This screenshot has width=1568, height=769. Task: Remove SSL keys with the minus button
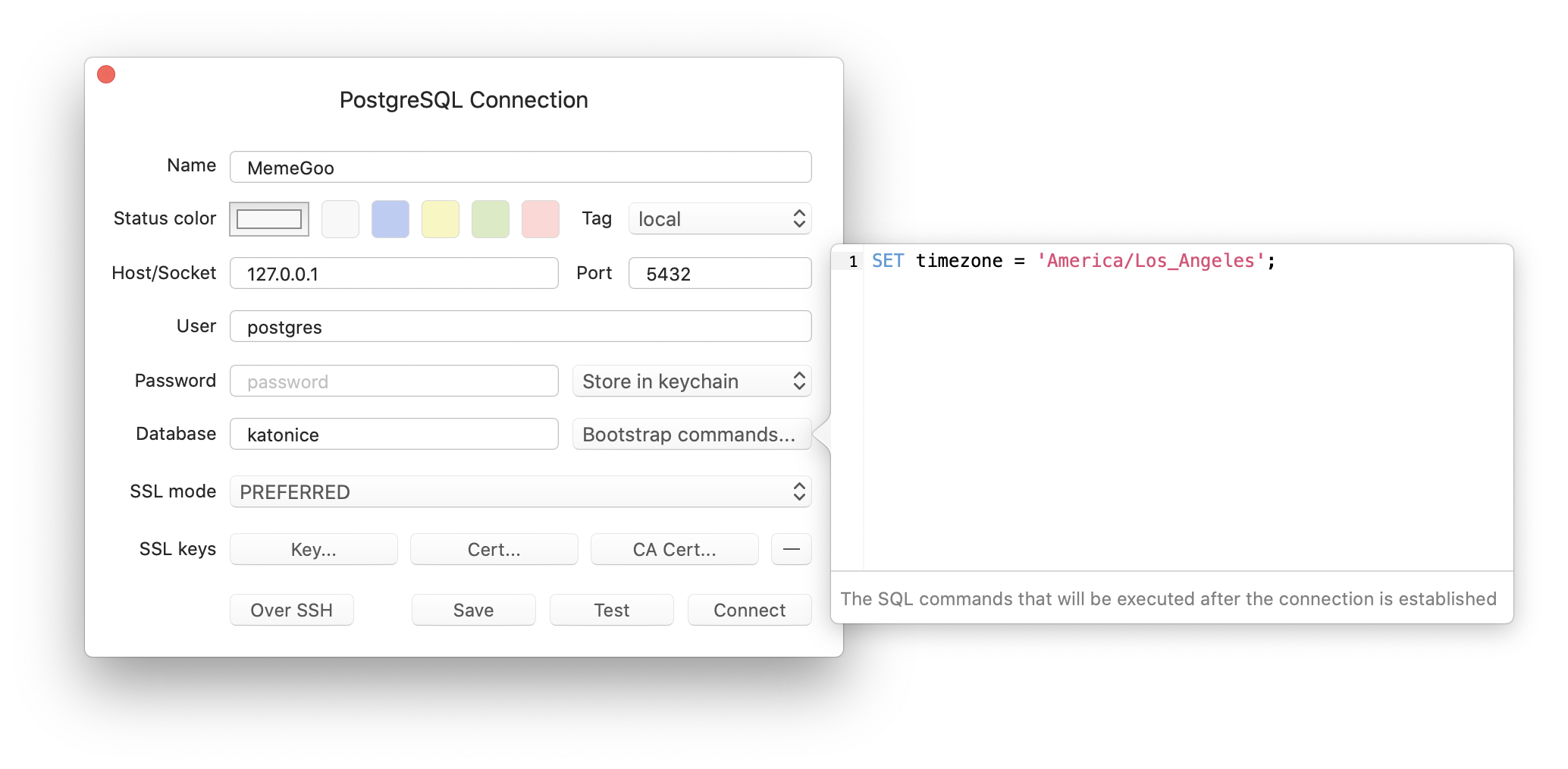[x=791, y=548]
